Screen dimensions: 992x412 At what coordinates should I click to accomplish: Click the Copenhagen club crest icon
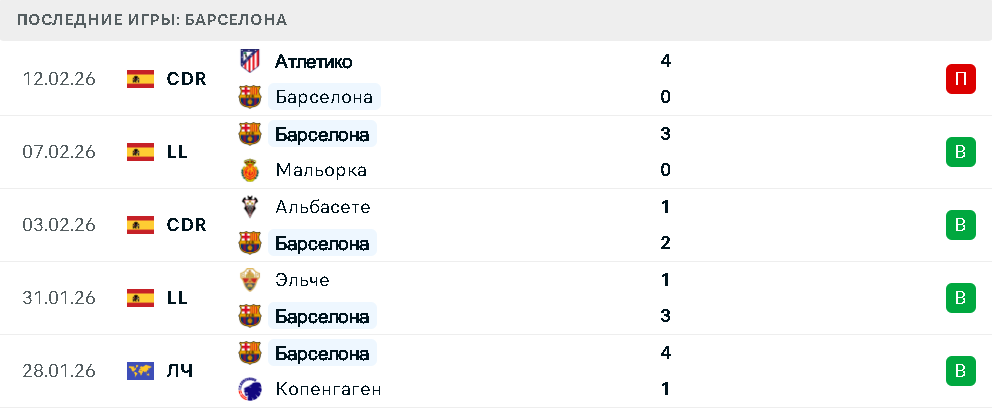pyautogui.click(x=249, y=389)
